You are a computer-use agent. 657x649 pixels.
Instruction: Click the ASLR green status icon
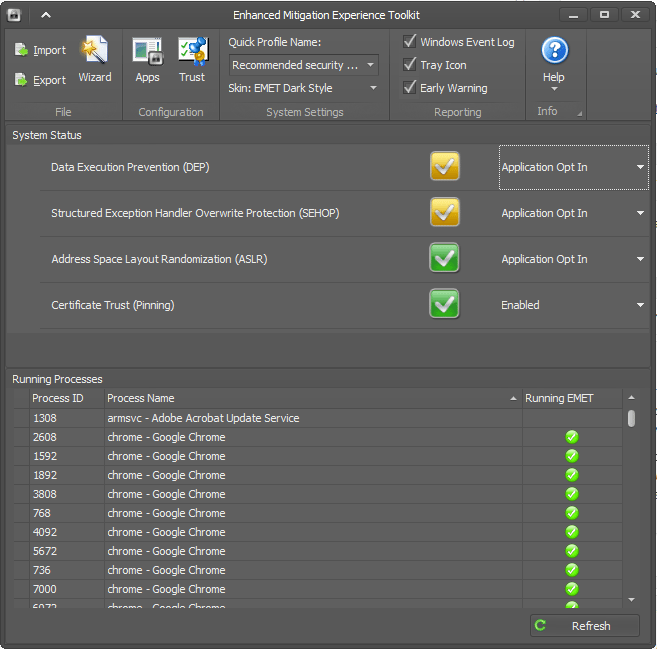click(x=445, y=259)
